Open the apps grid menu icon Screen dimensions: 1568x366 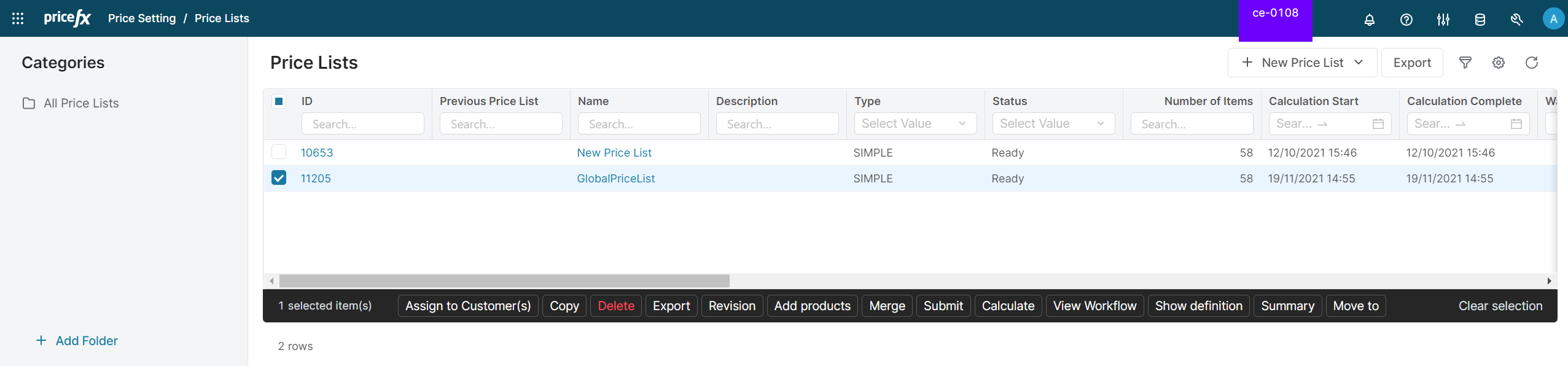[18, 18]
